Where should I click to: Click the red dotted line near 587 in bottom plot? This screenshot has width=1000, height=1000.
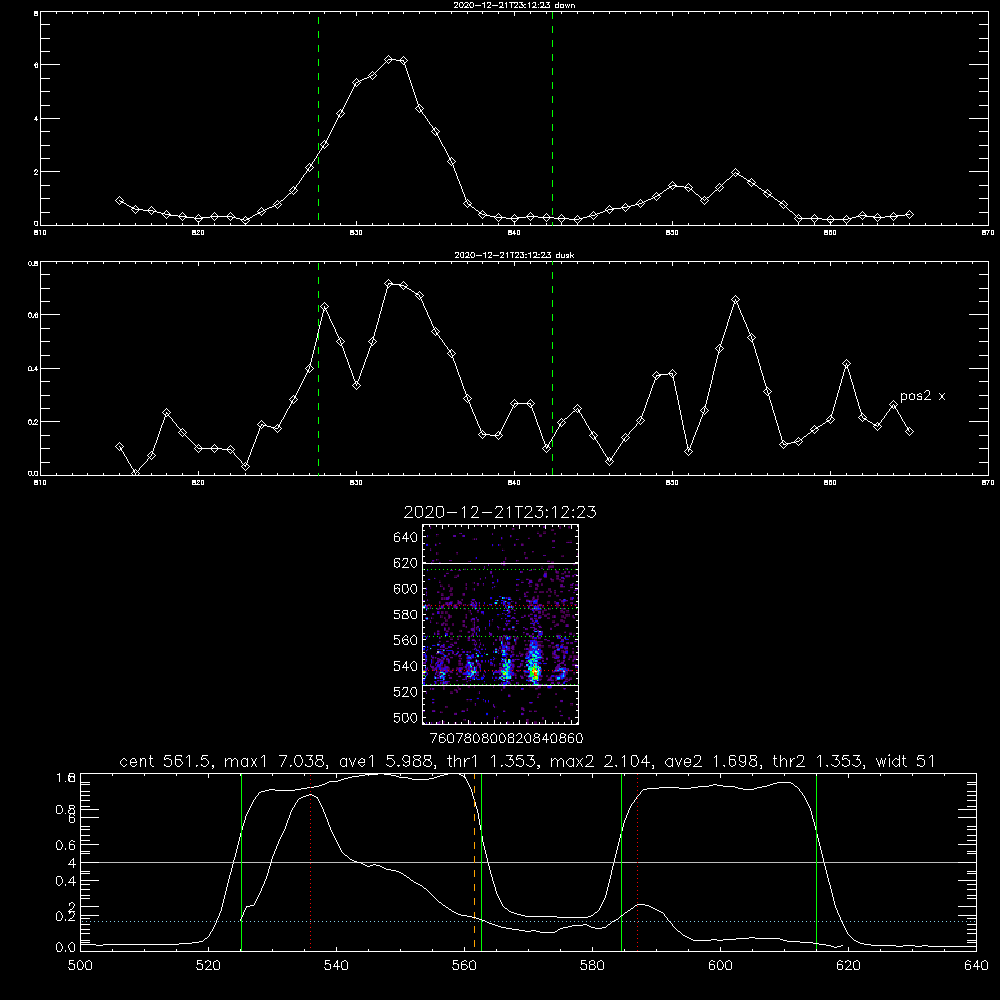637,861
